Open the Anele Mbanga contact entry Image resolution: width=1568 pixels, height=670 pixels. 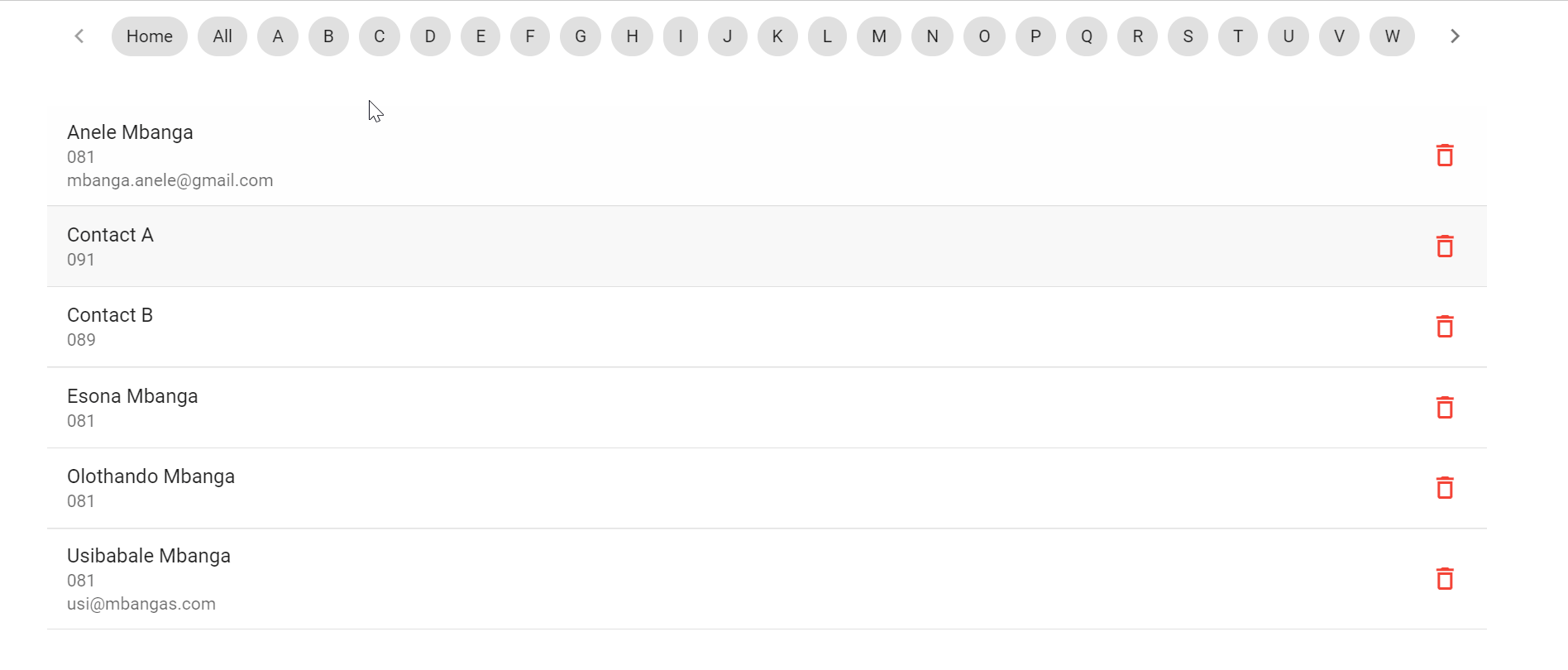[x=130, y=133]
